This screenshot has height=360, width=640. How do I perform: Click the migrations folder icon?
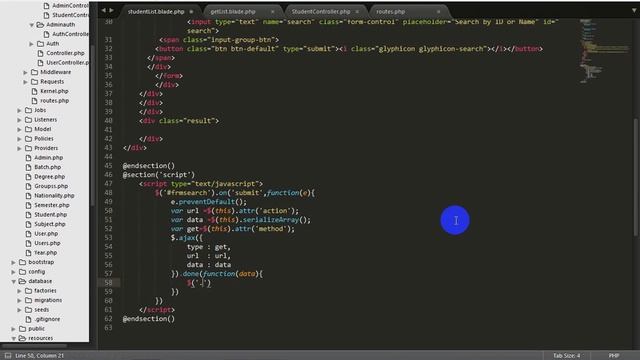29,300
